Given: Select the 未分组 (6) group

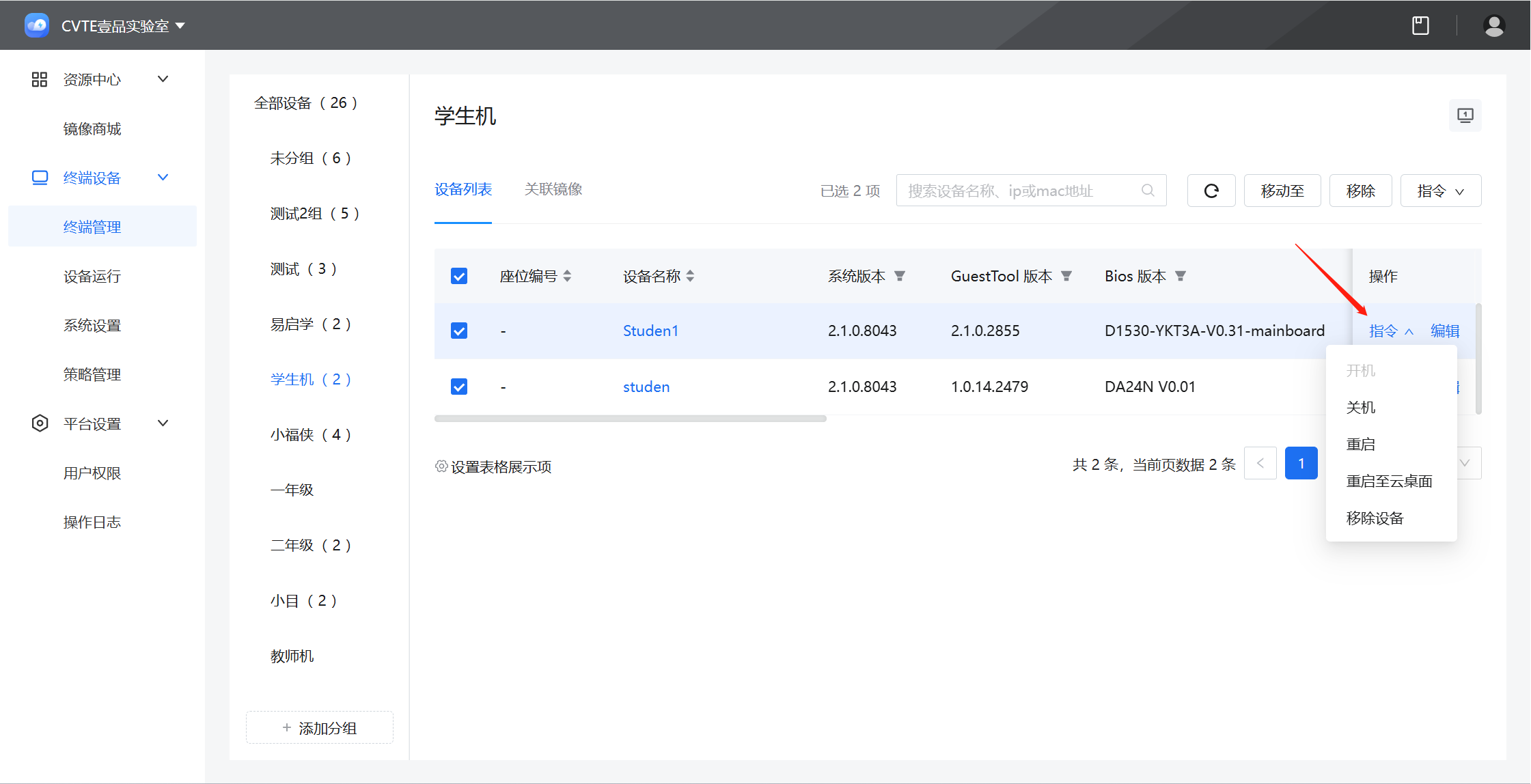Looking at the screenshot, I should (x=311, y=158).
